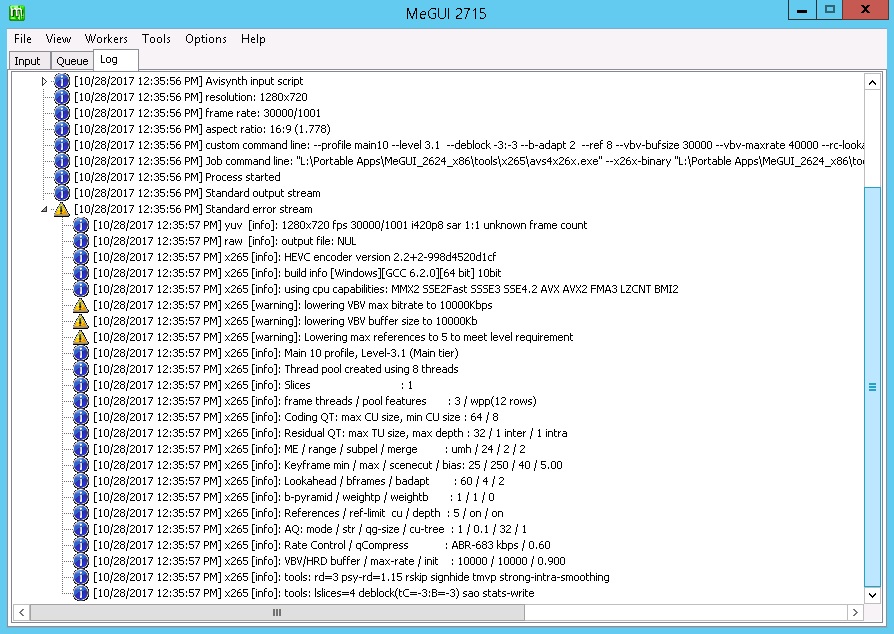Click info icon beside Keyframe min / max

click(81, 465)
